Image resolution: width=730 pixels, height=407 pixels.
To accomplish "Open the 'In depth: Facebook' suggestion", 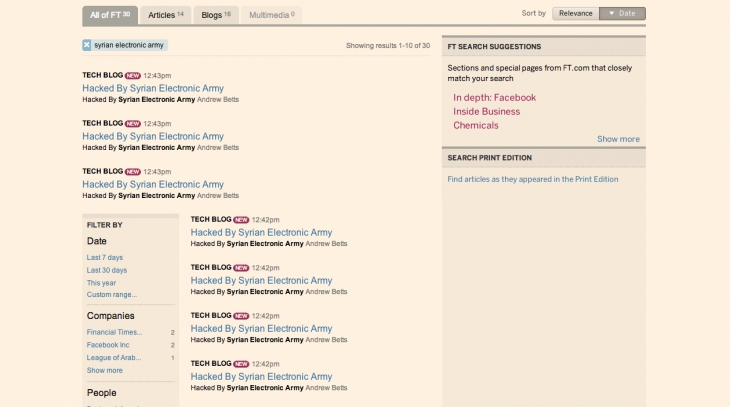I will pyautogui.click(x=494, y=98).
